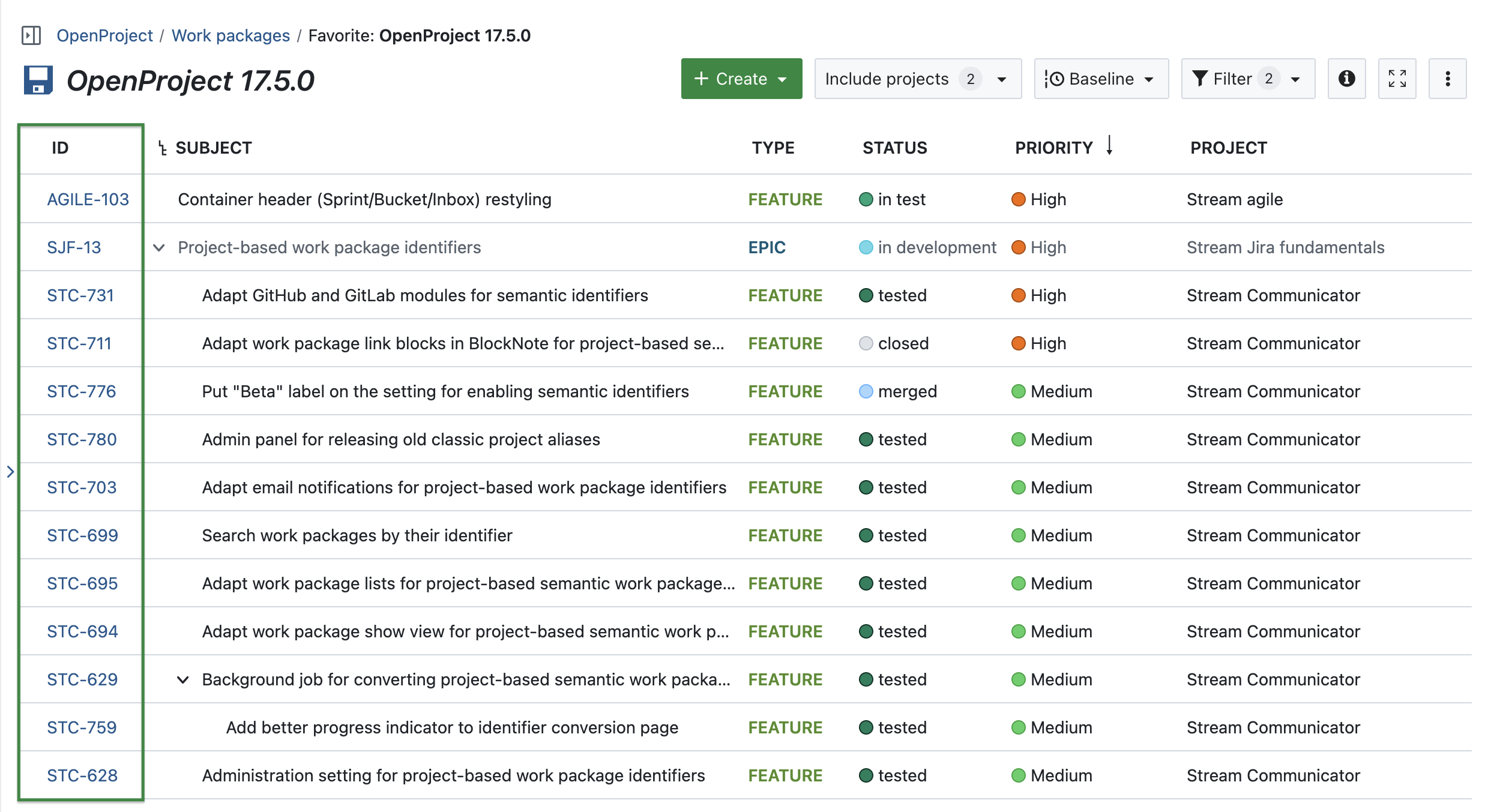Click the 'in test' status of AGILE-103
1485x812 pixels.
[x=892, y=199]
